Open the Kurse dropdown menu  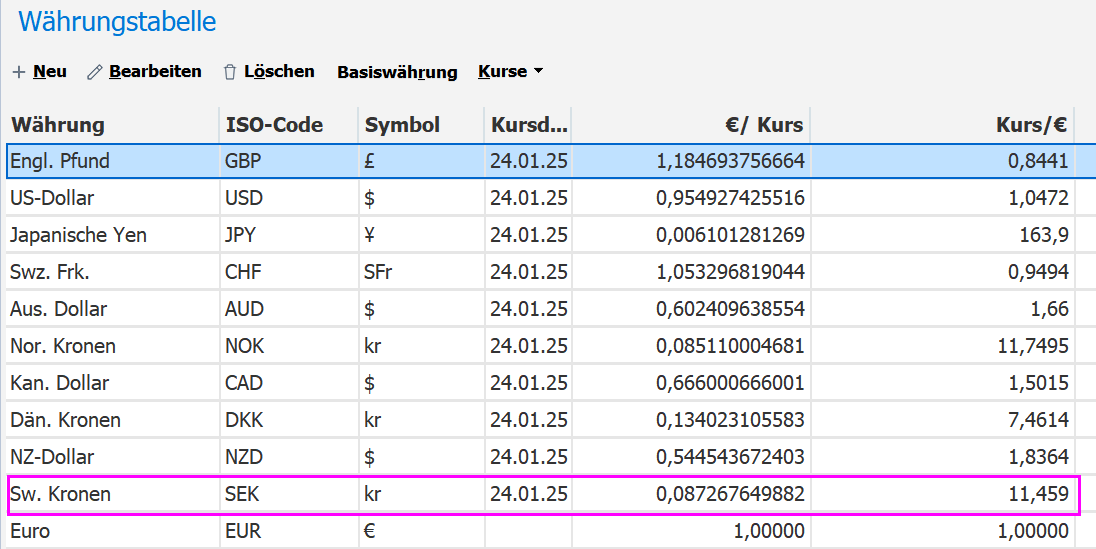[510, 72]
